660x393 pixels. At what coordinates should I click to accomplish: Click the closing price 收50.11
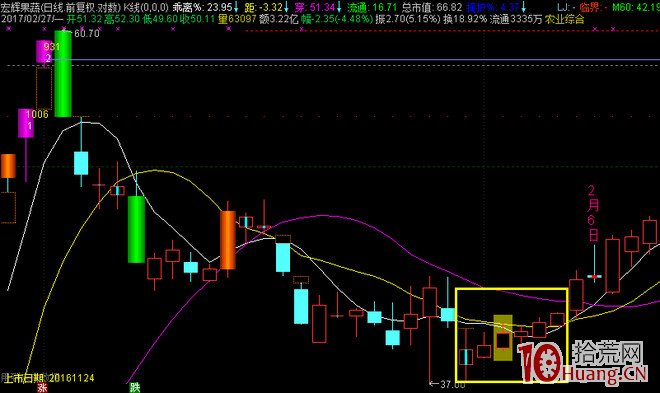[x=197, y=19]
